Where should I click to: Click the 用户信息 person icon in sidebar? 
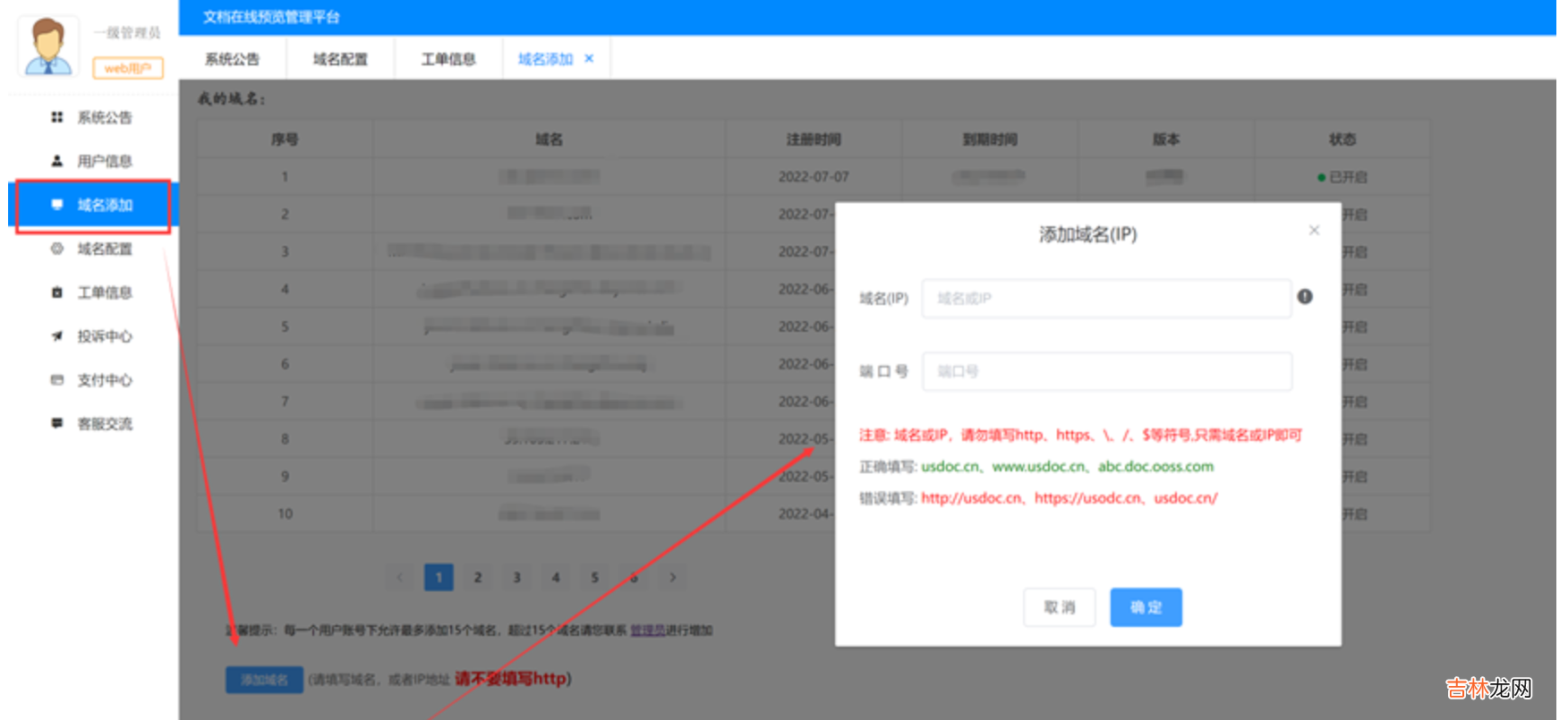coord(57,161)
